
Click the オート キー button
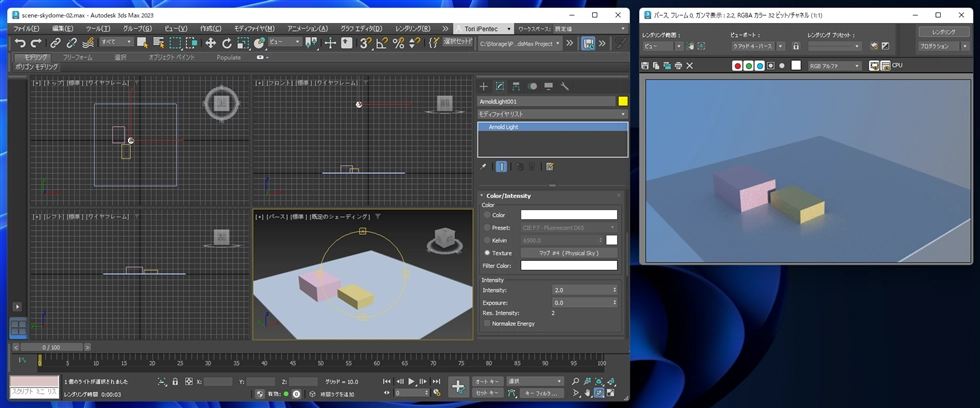[x=488, y=381]
